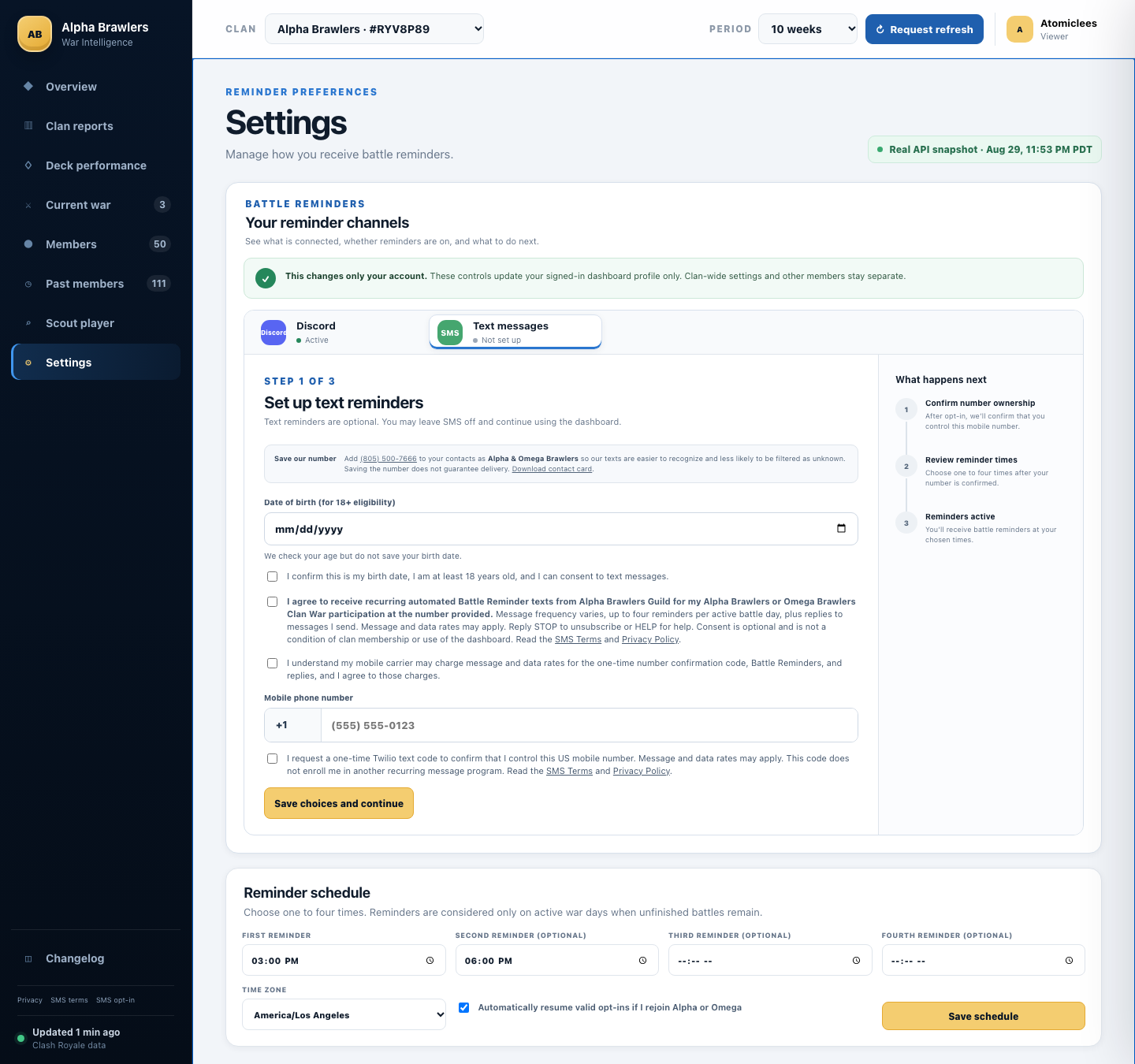This screenshot has width=1135, height=1064.
Task: Click the Deck performance sidebar icon
Action: click(28, 165)
